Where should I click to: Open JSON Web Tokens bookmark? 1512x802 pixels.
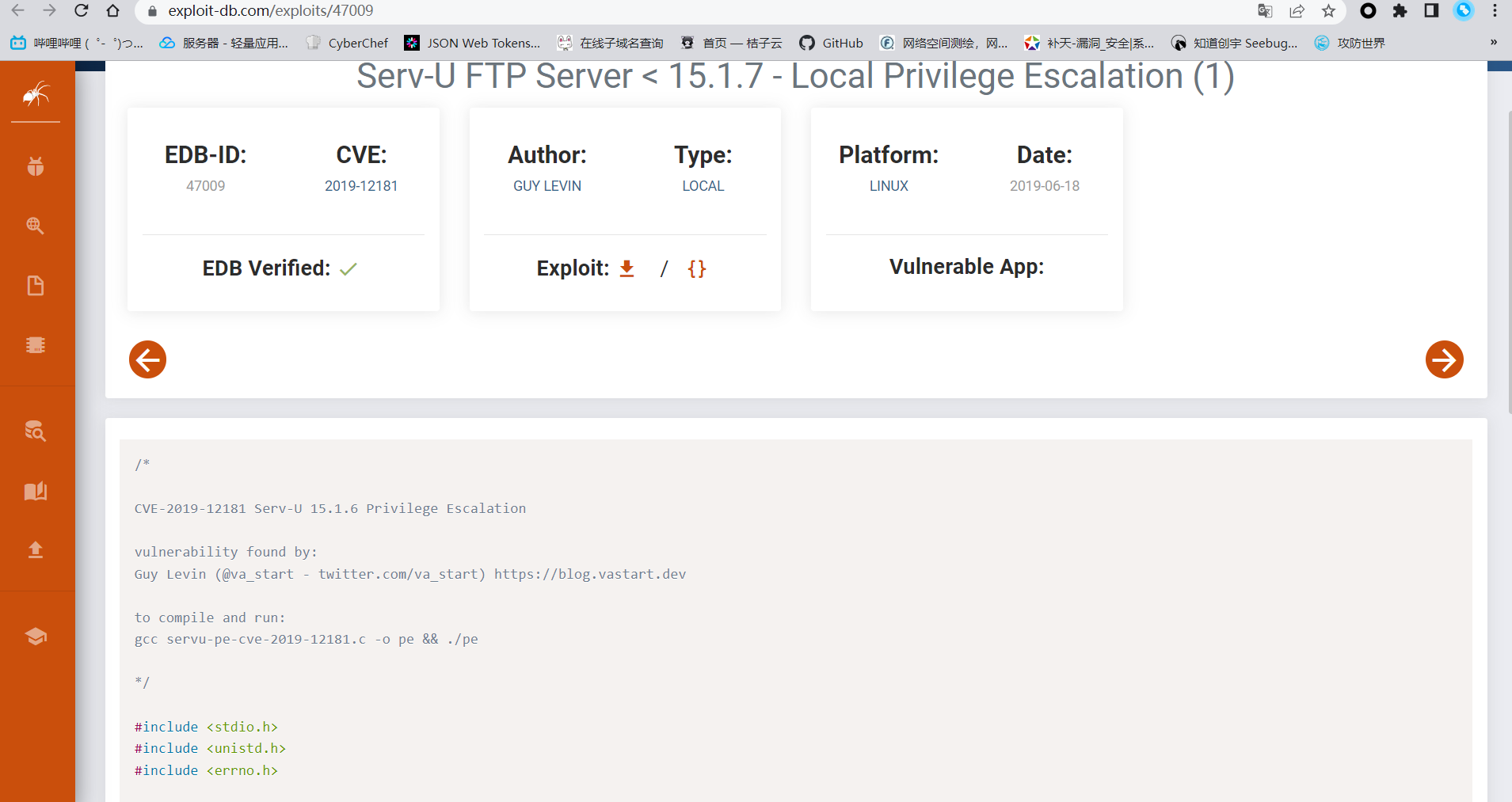pos(472,43)
